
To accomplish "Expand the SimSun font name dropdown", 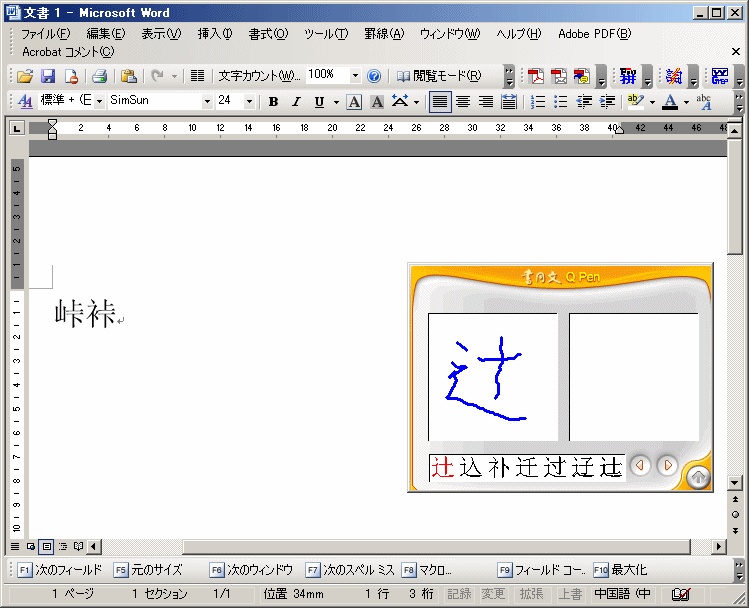I will click(207, 101).
